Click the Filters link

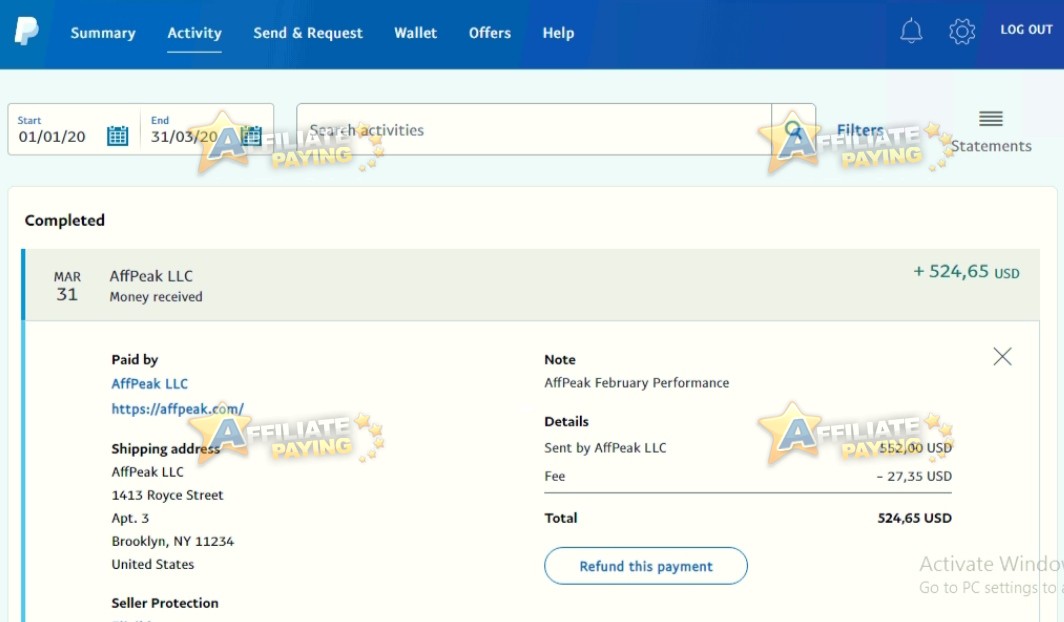coord(860,130)
